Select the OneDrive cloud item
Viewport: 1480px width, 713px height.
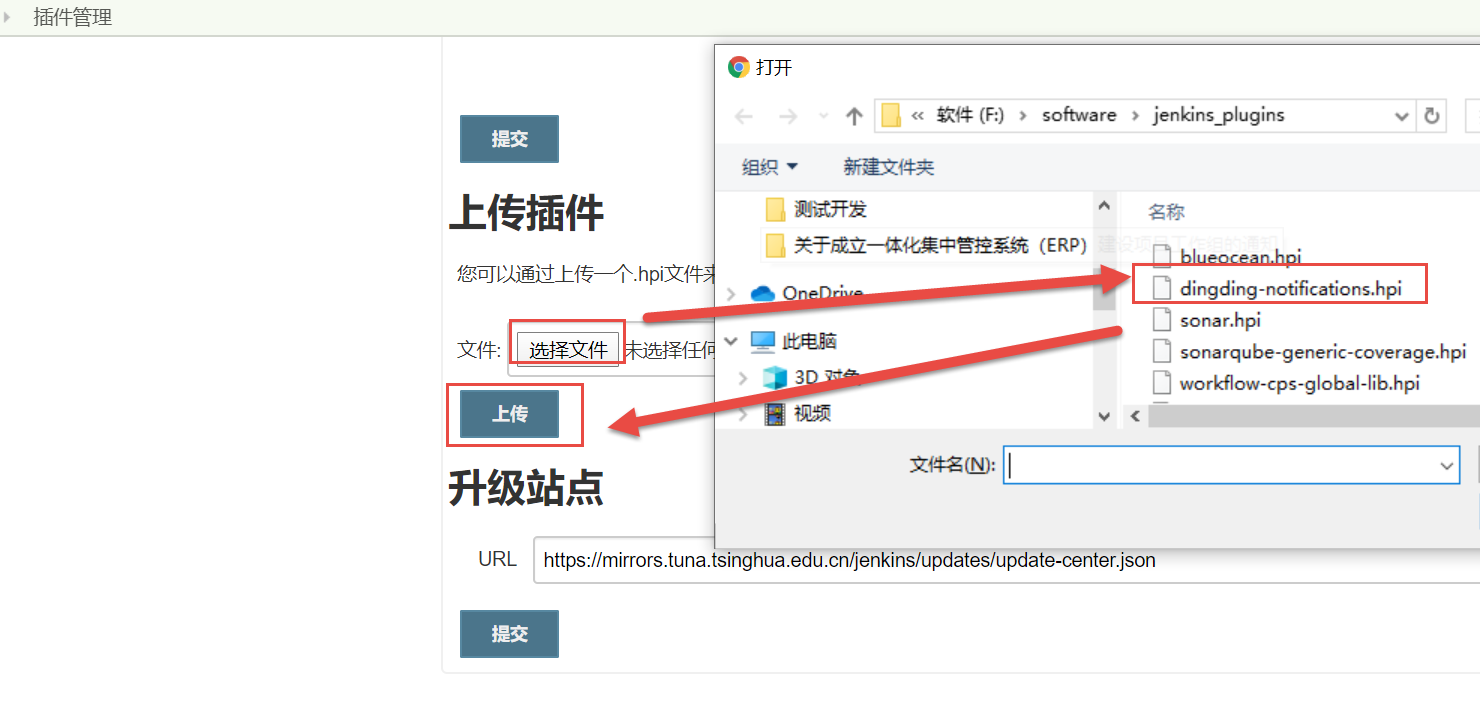click(821, 293)
